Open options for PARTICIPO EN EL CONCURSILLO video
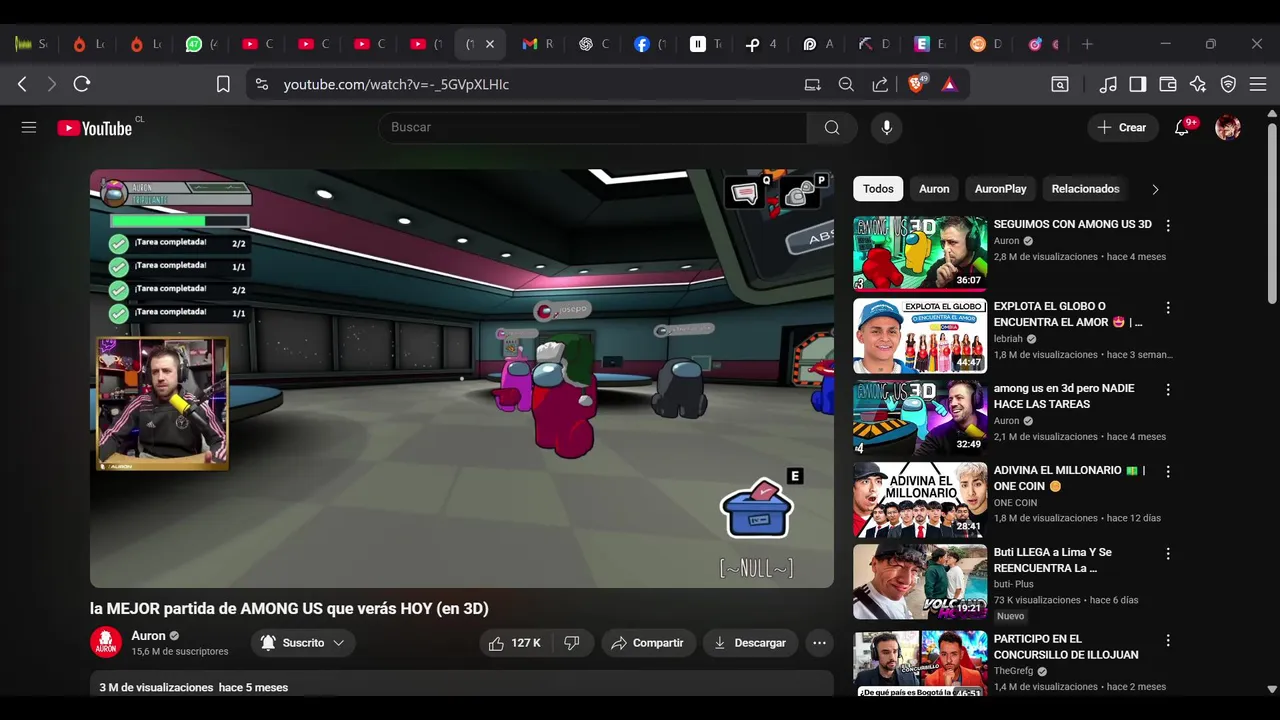This screenshot has height=720, width=1280. click(x=1167, y=641)
